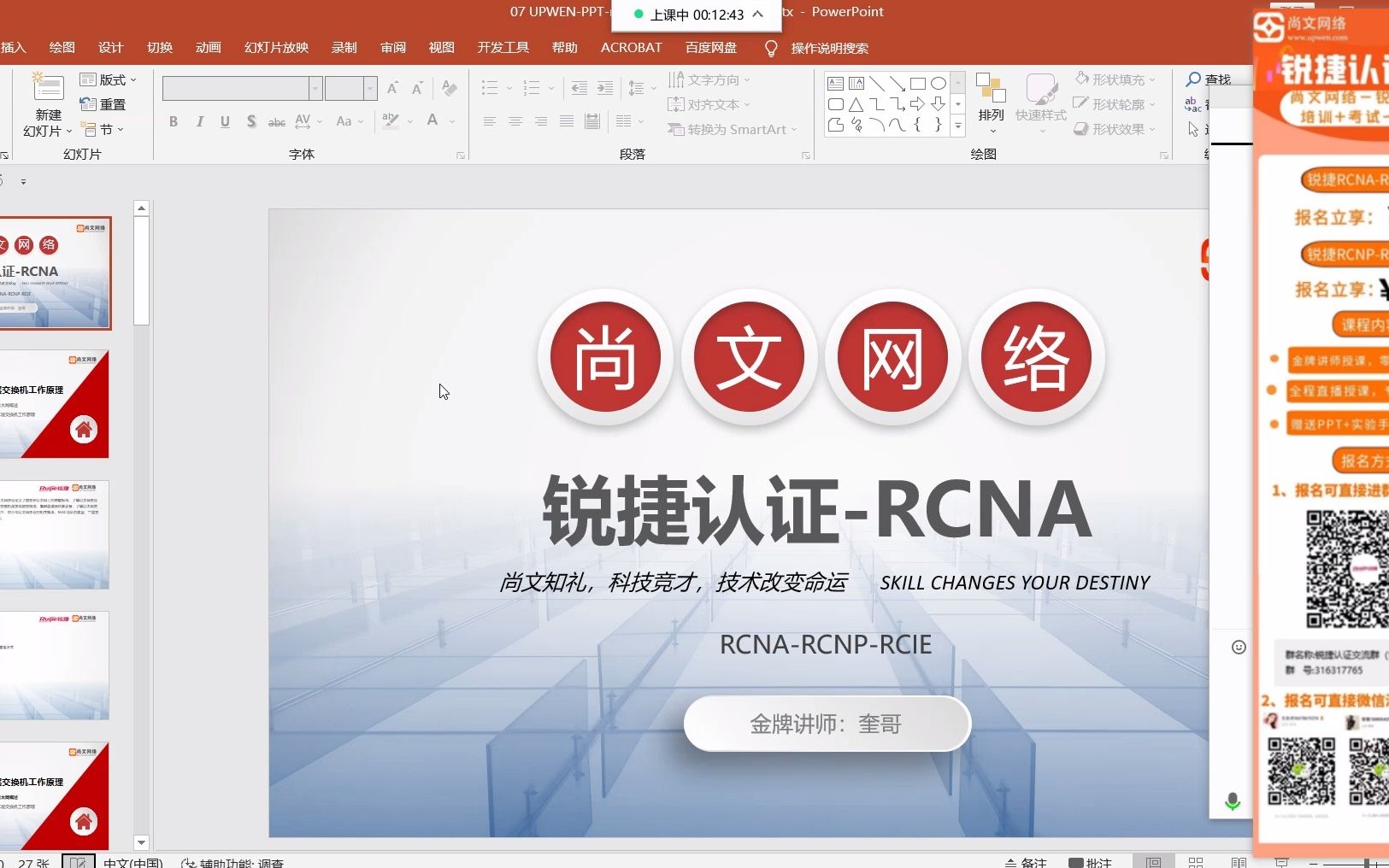Click Quick Styles (快速样式) button

click(1041, 103)
